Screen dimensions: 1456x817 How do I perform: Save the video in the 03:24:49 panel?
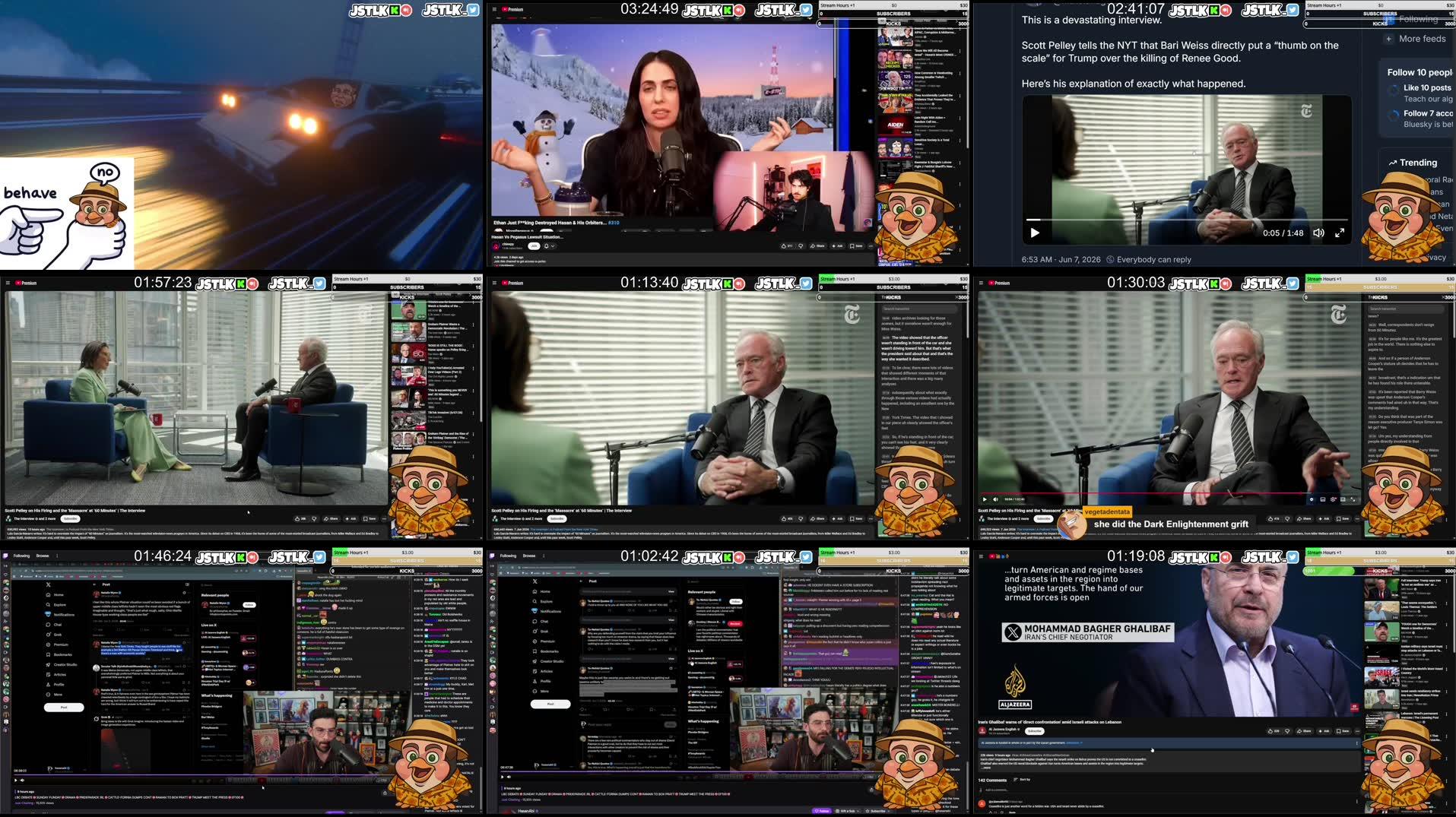856,246
